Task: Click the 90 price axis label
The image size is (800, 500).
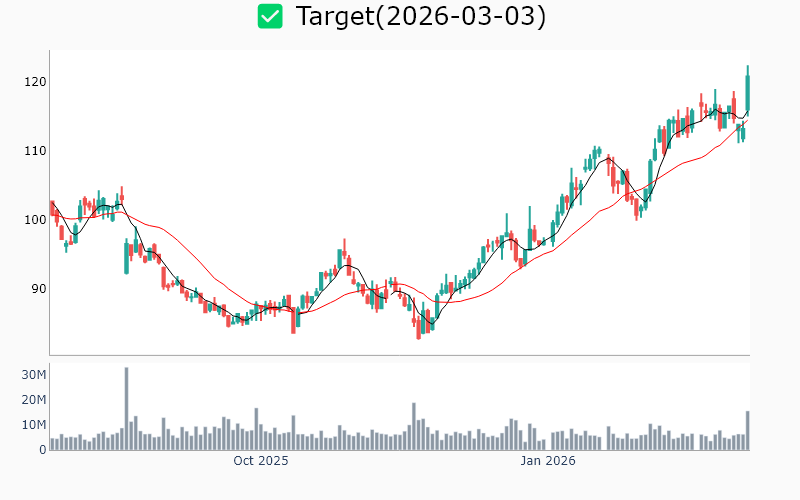Action: pos(37,289)
